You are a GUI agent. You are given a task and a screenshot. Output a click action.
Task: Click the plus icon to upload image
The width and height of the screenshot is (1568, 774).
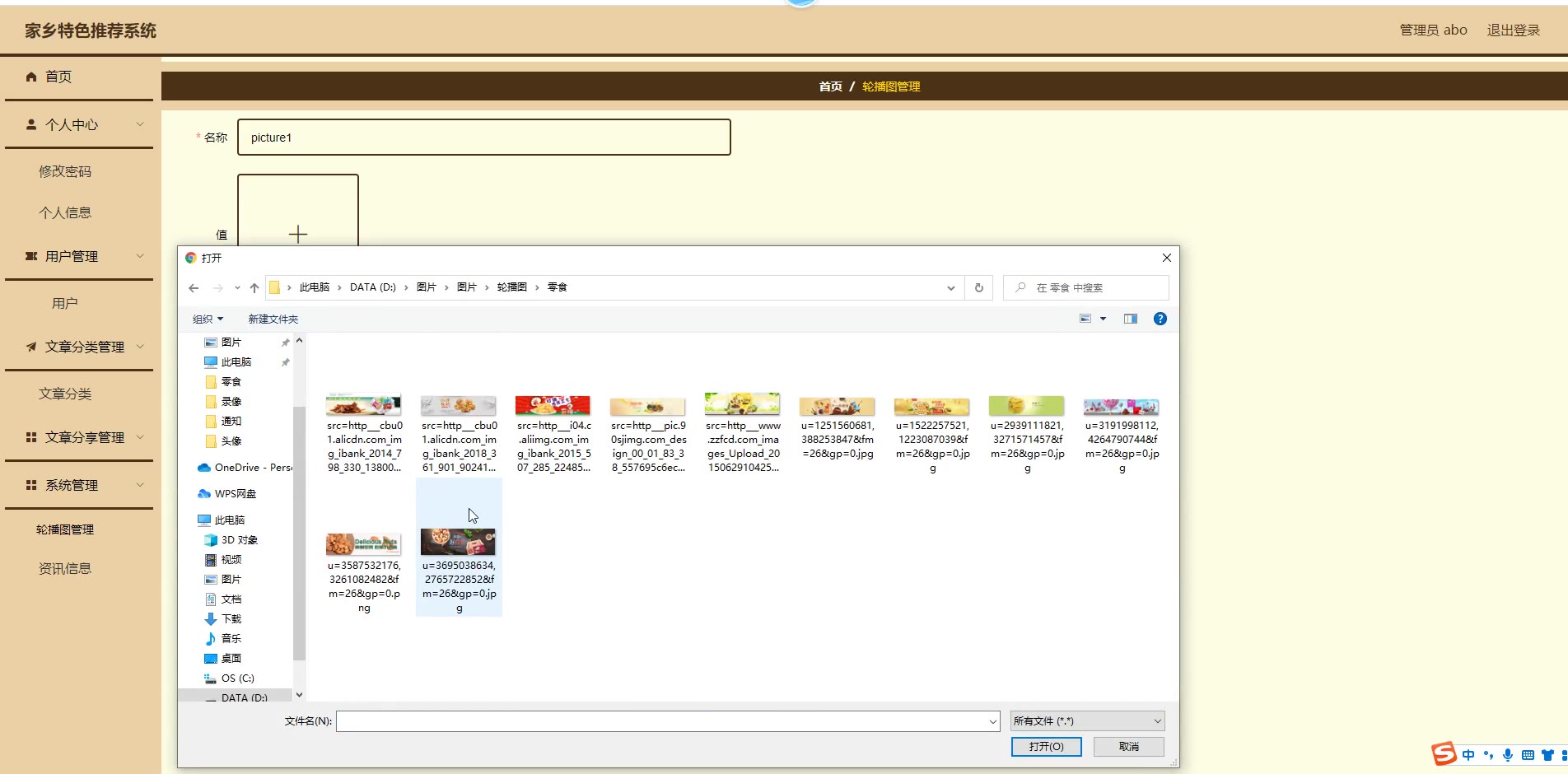pos(298,234)
